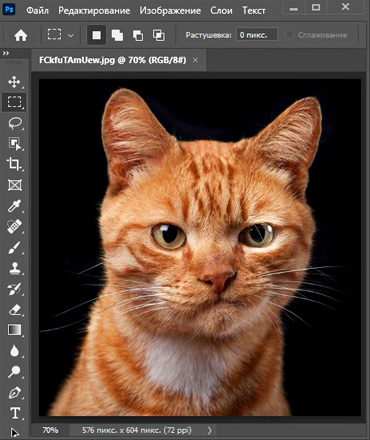Image resolution: width=370 pixels, height=440 pixels.
Task: Select the Frame tool
Action: tap(15, 185)
